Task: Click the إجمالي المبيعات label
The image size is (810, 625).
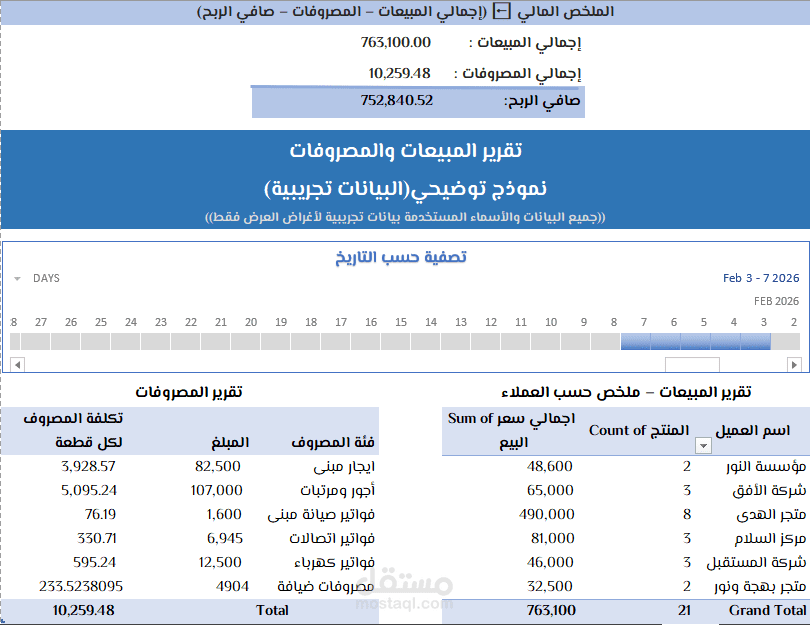Action: [x=525, y=43]
